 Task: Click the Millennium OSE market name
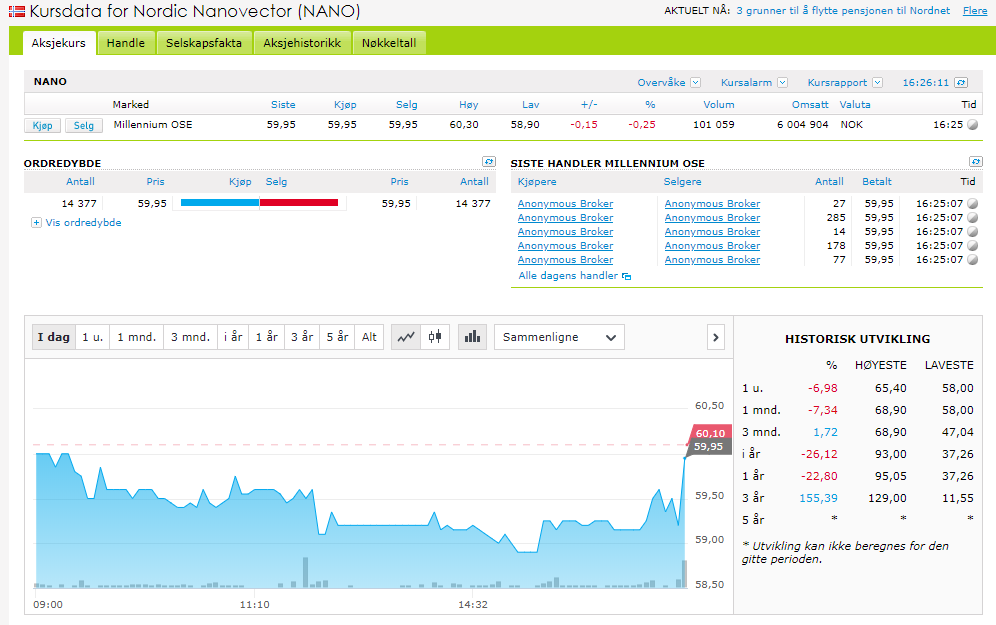pos(152,125)
